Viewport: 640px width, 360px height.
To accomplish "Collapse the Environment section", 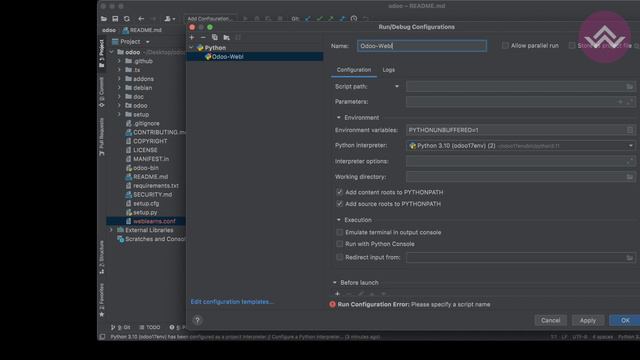I will 338,118.
